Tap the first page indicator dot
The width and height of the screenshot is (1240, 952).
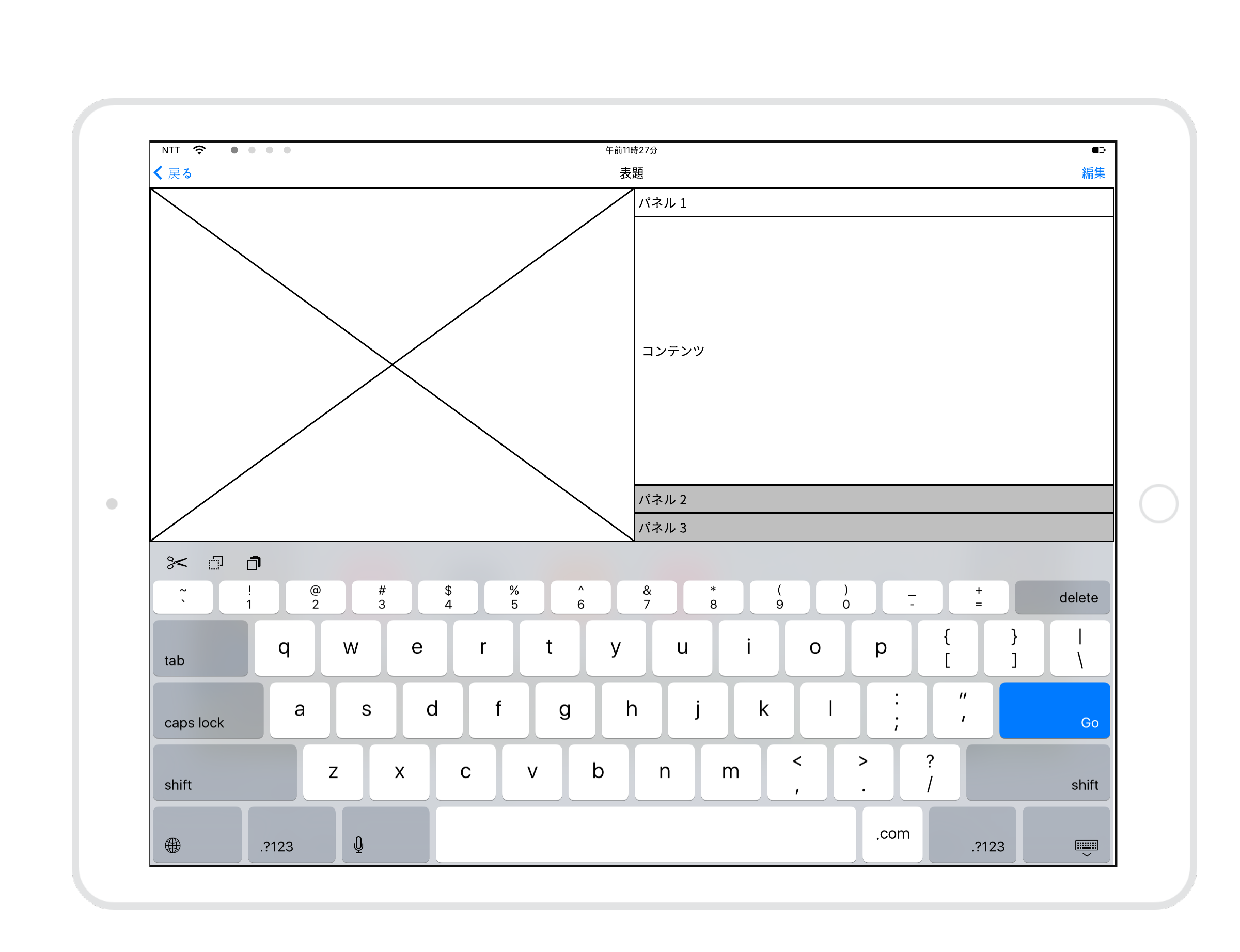tap(234, 150)
